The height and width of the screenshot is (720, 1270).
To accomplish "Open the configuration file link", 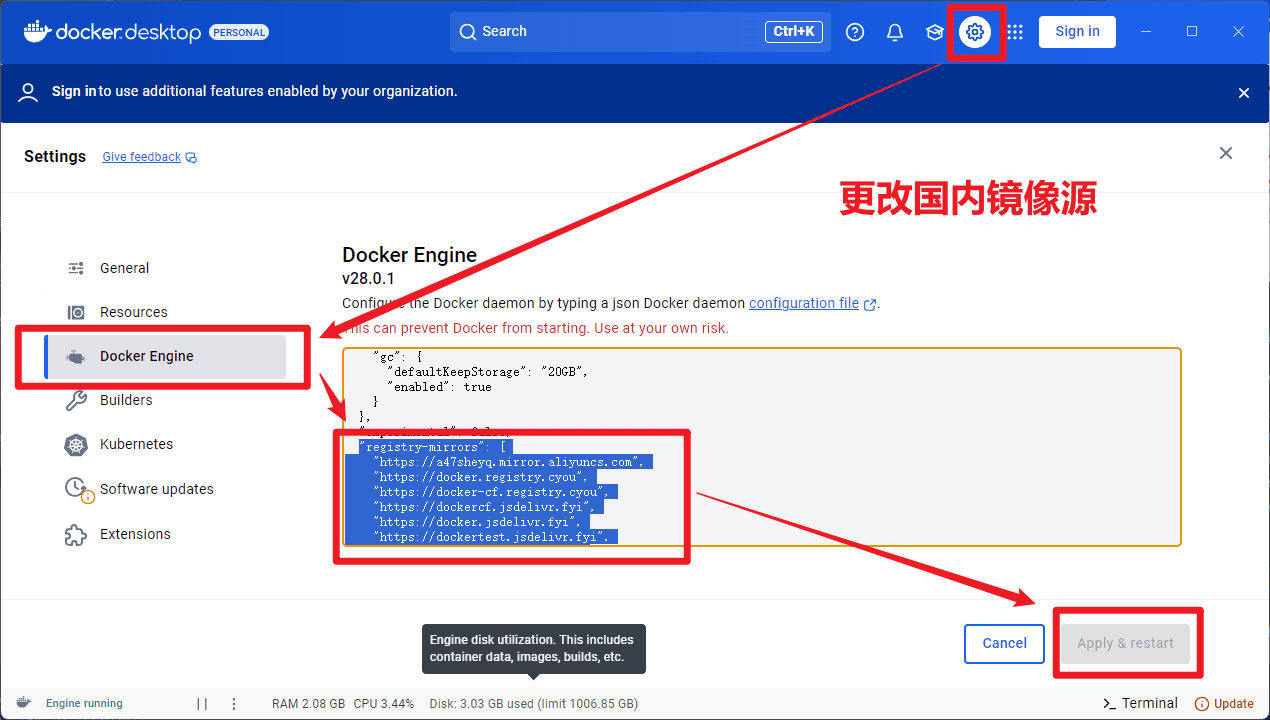I will [x=804, y=303].
